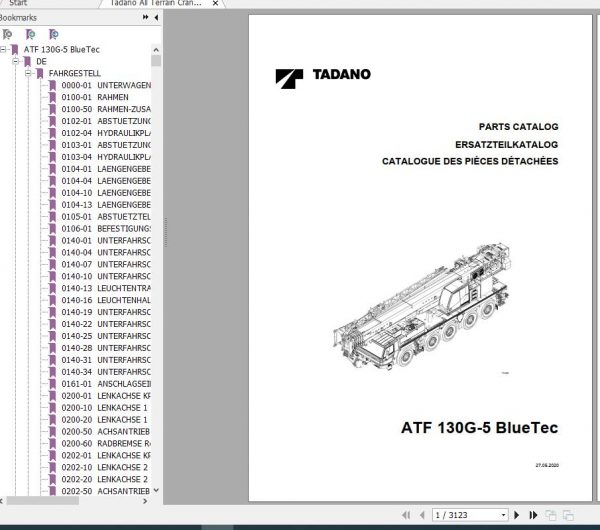
Task: Collapse the DE bookmark node
Action: click(15, 61)
